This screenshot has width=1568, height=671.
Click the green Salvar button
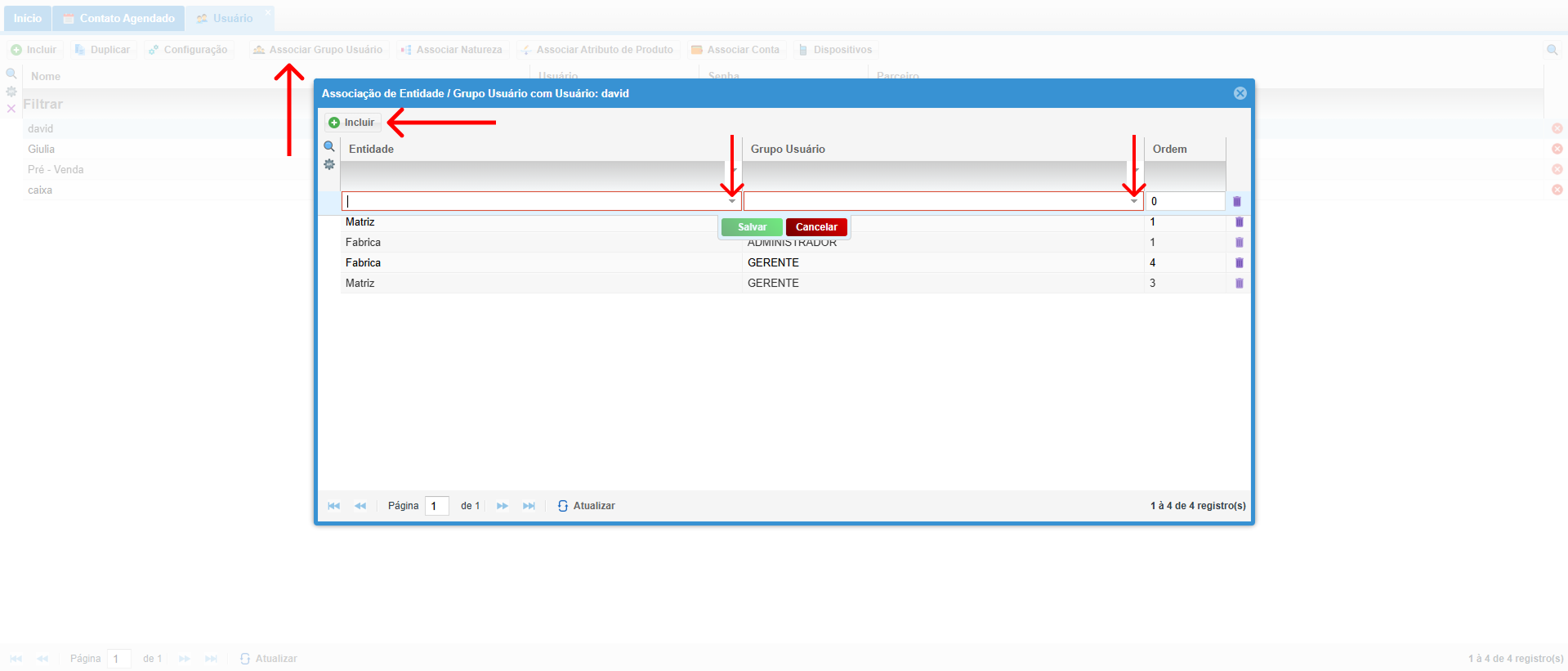point(751,227)
